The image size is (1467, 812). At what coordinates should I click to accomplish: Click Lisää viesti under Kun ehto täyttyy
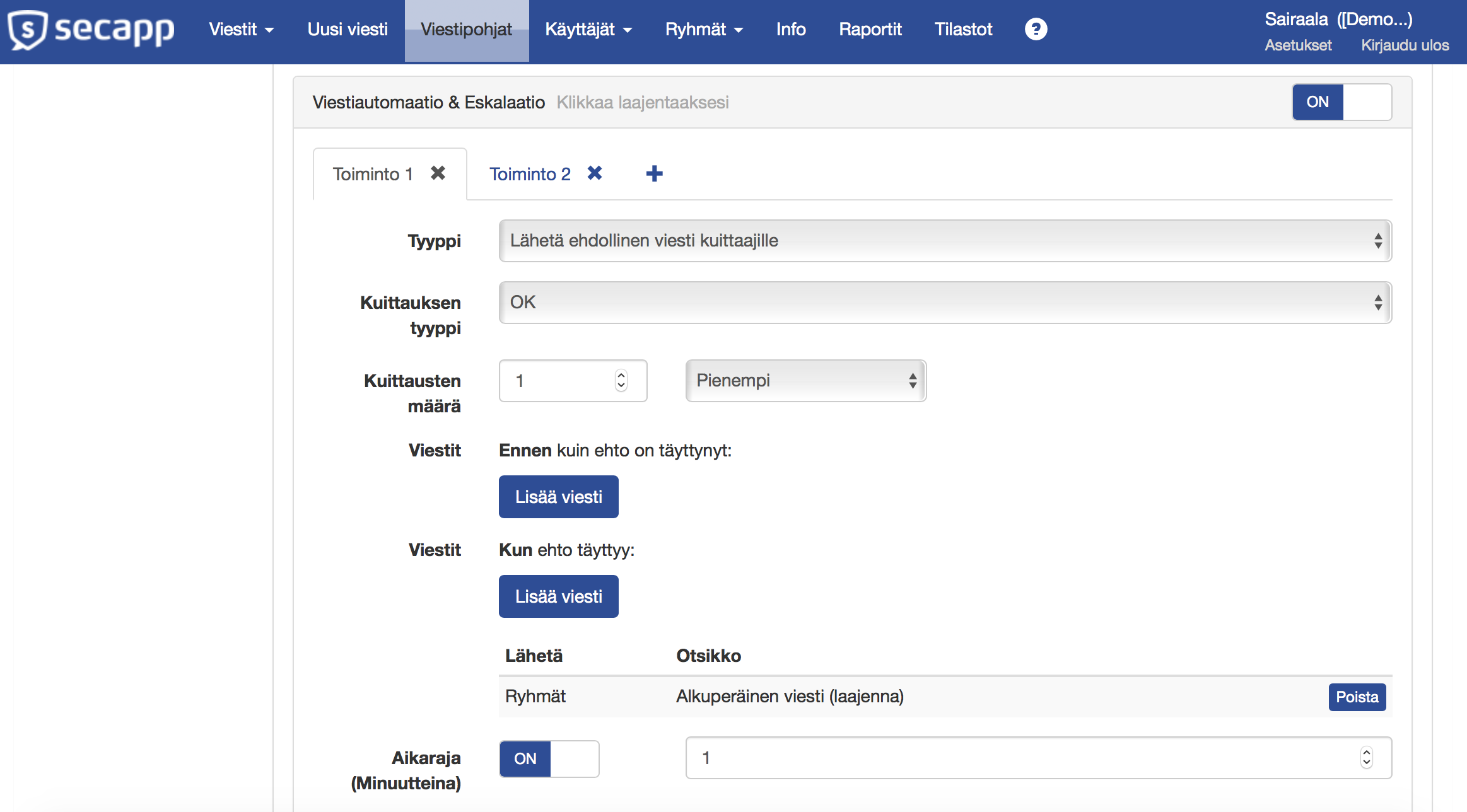coord(558,596)
